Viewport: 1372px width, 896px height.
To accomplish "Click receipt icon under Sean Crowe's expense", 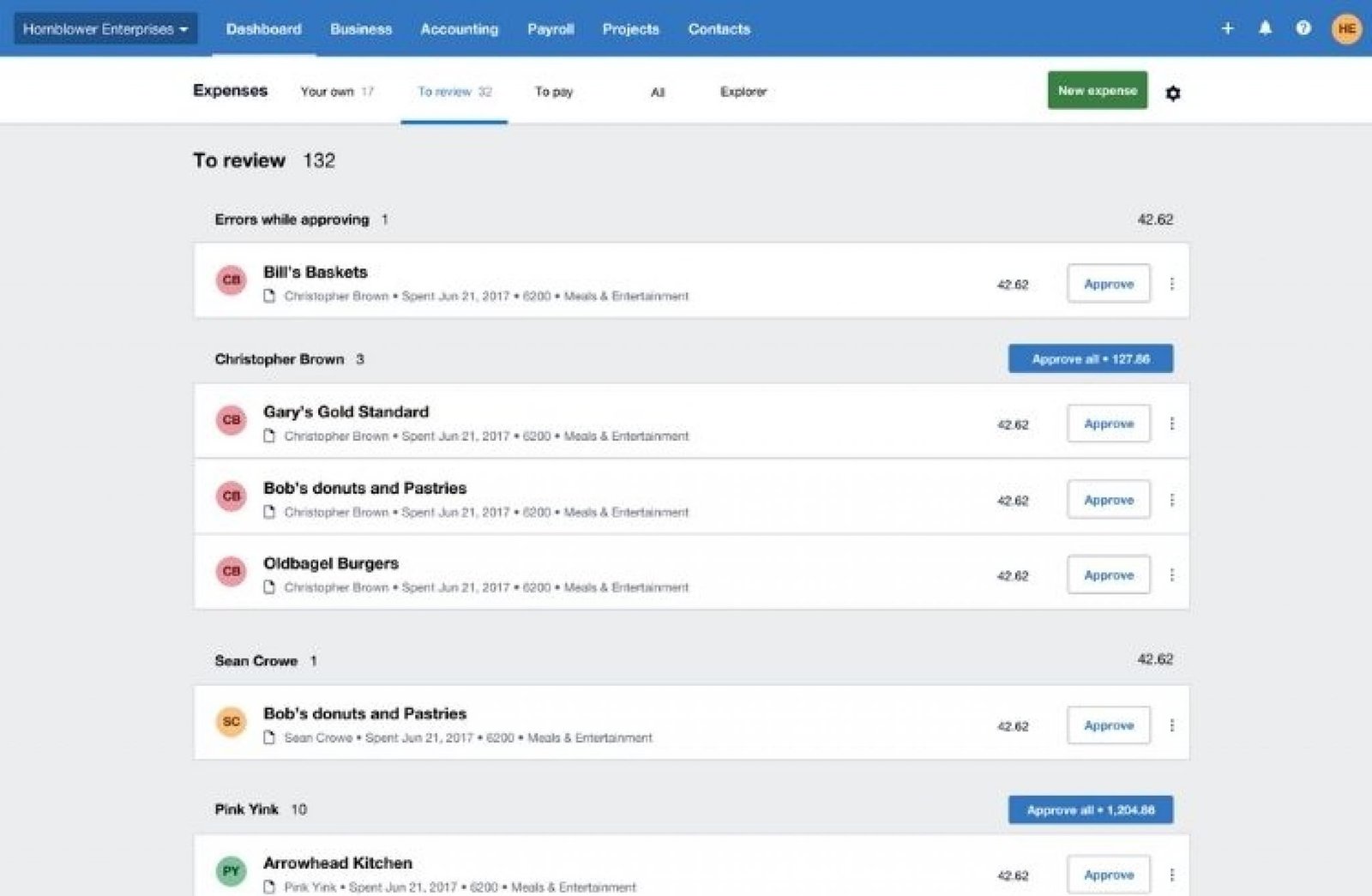I will pyautogui.click(x=269, y=737).
